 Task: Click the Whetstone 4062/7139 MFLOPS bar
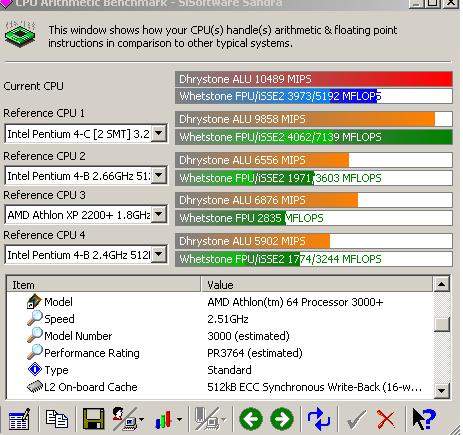point(314,137)
